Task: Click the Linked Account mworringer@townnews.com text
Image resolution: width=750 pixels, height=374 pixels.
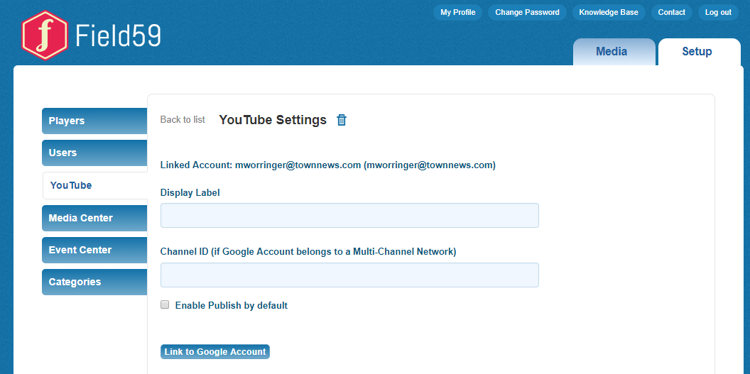Action: [328, 165]
